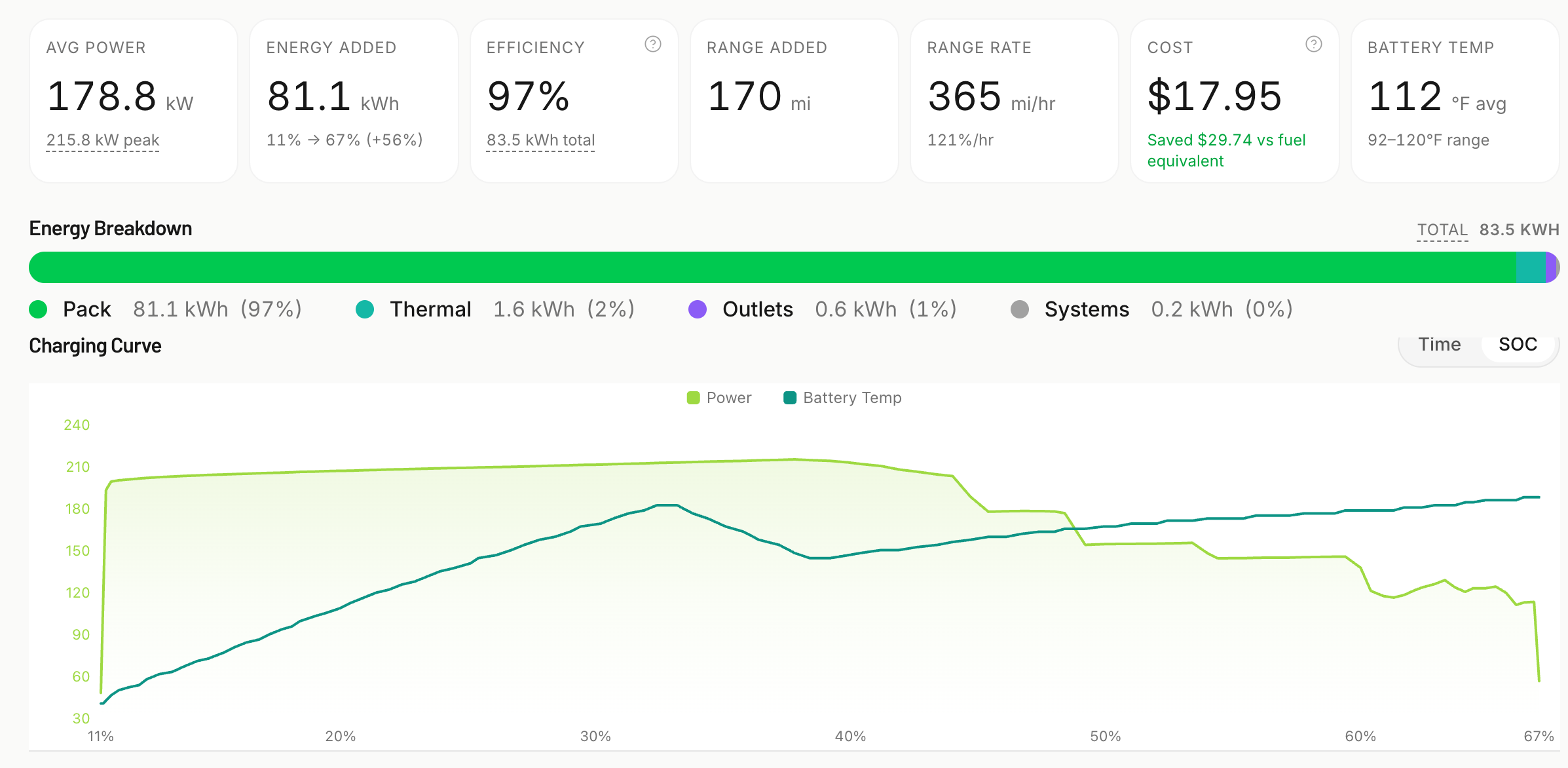Open the Cost help icon
The width and height of the screenshot is (1568, 768).
1313,44
